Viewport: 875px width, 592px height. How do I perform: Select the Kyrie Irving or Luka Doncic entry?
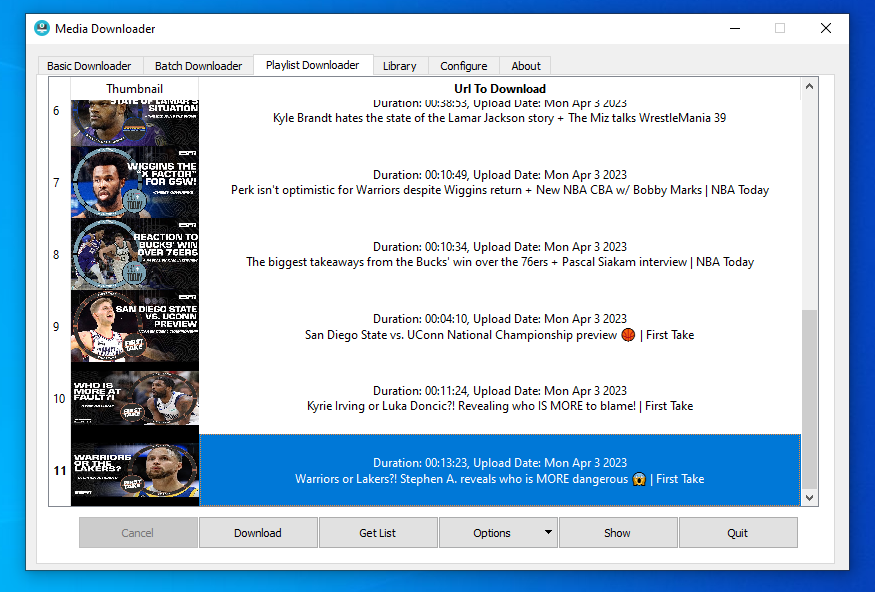click(499, 398)
